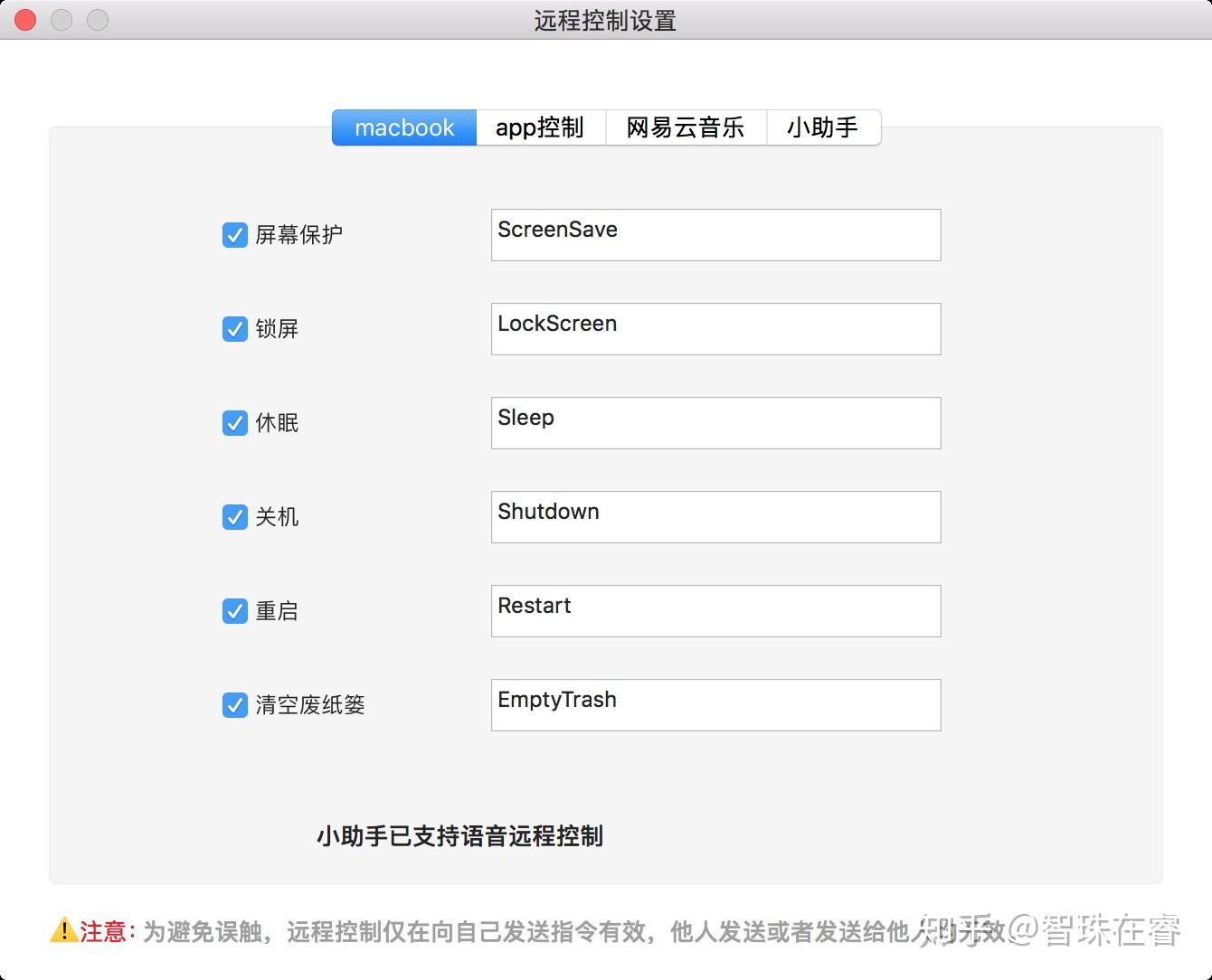
Task: Switch to the 网易云音乐 tab
Action: click(686, 127)
